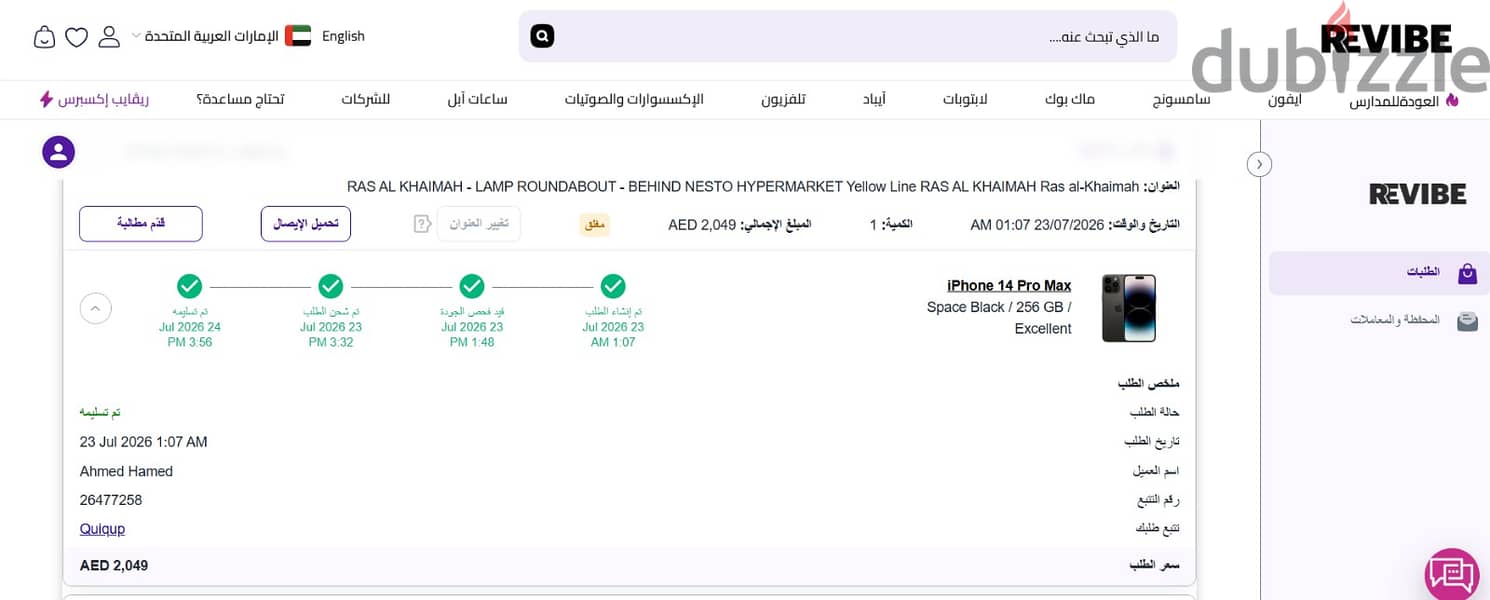1490x600 pixels.
Task: Click the checkmark for تم إنشاء الطلب
Action: pos(613,287)
